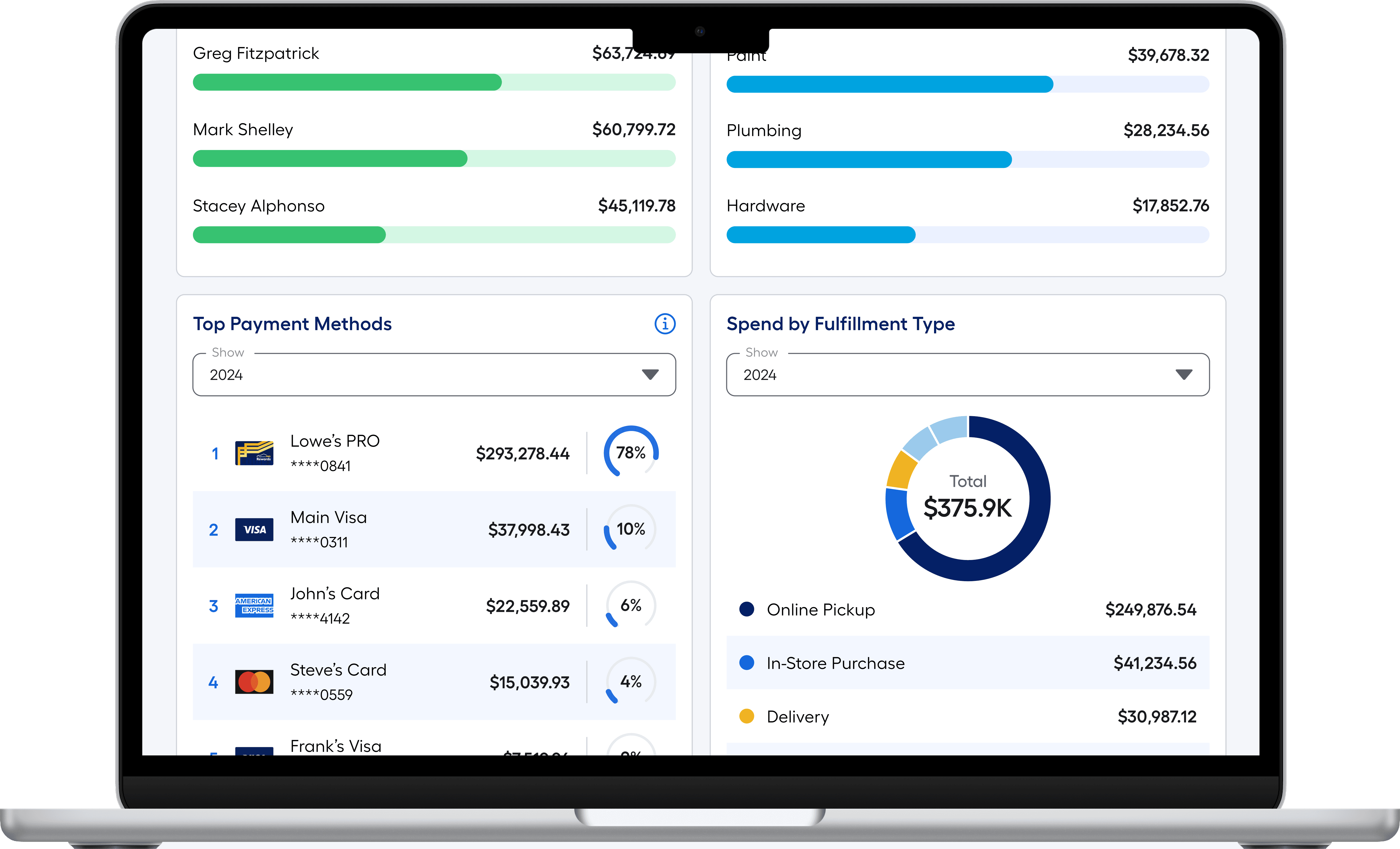Click the Mark Shelley green progress bar
Viewport: 1400px width, 849px height.
(330, 159)
